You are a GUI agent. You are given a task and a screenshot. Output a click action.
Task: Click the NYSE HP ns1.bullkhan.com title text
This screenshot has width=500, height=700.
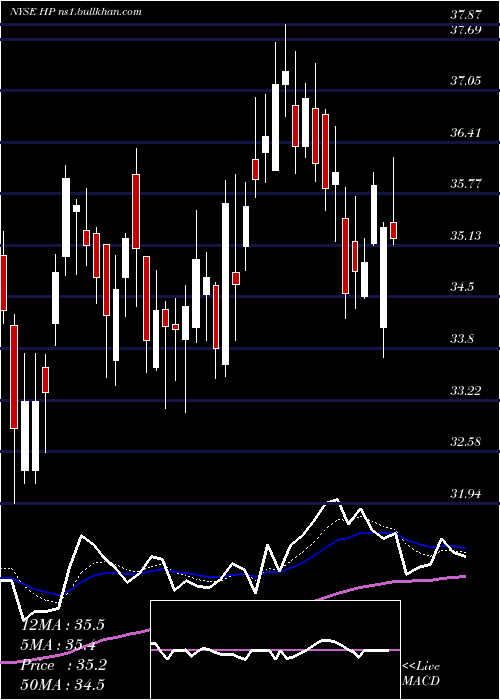pos(75,11)
